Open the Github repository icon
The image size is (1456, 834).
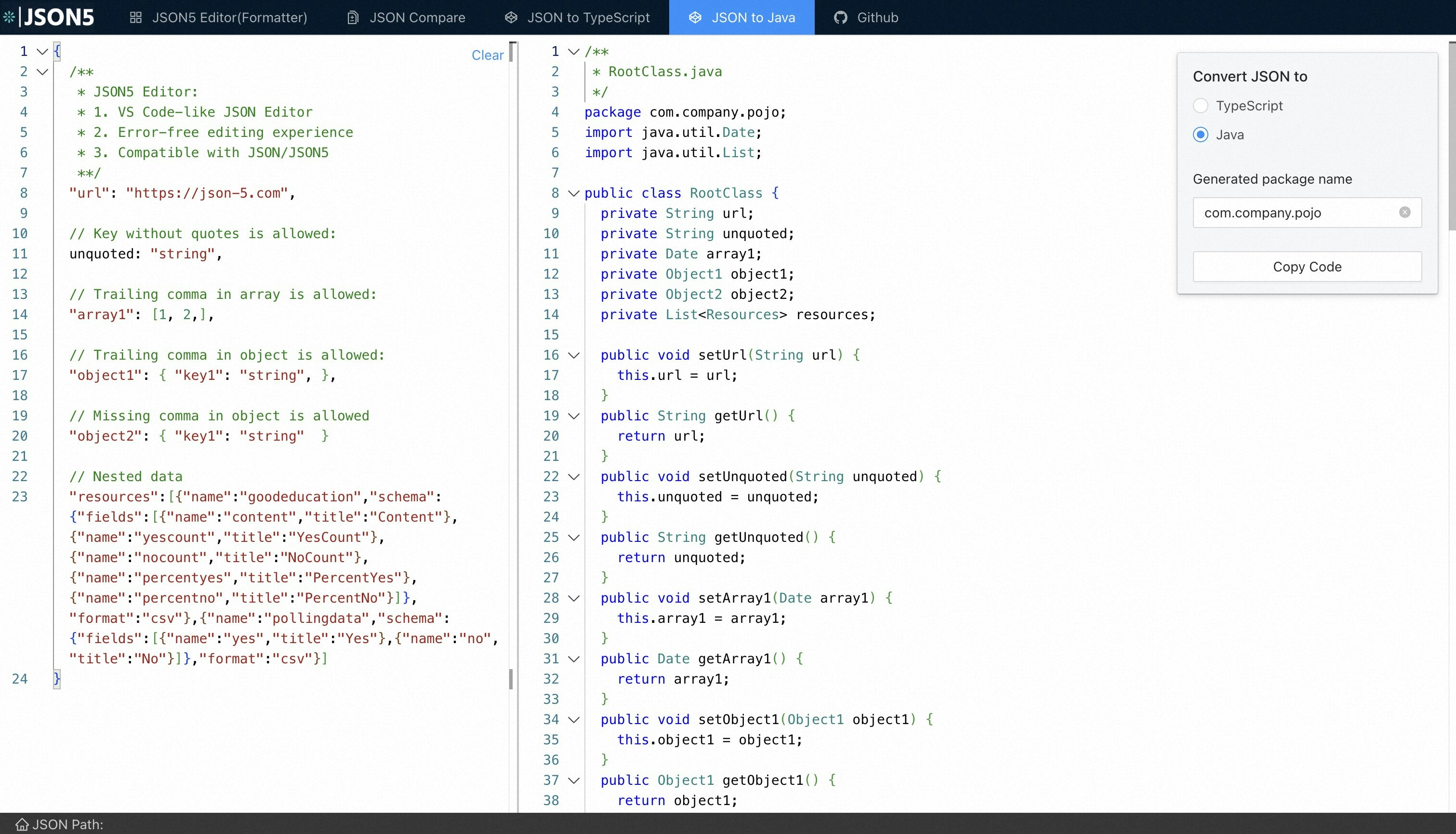click(x=840, y=17)
